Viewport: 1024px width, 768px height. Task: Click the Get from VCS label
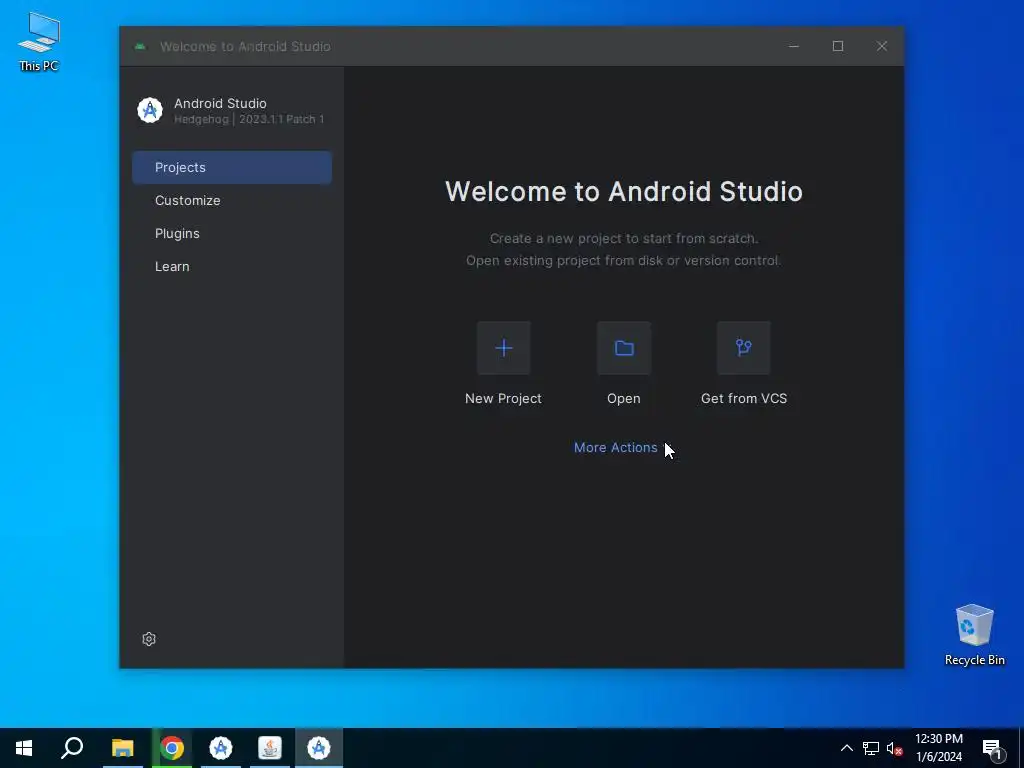coord(744,398)
